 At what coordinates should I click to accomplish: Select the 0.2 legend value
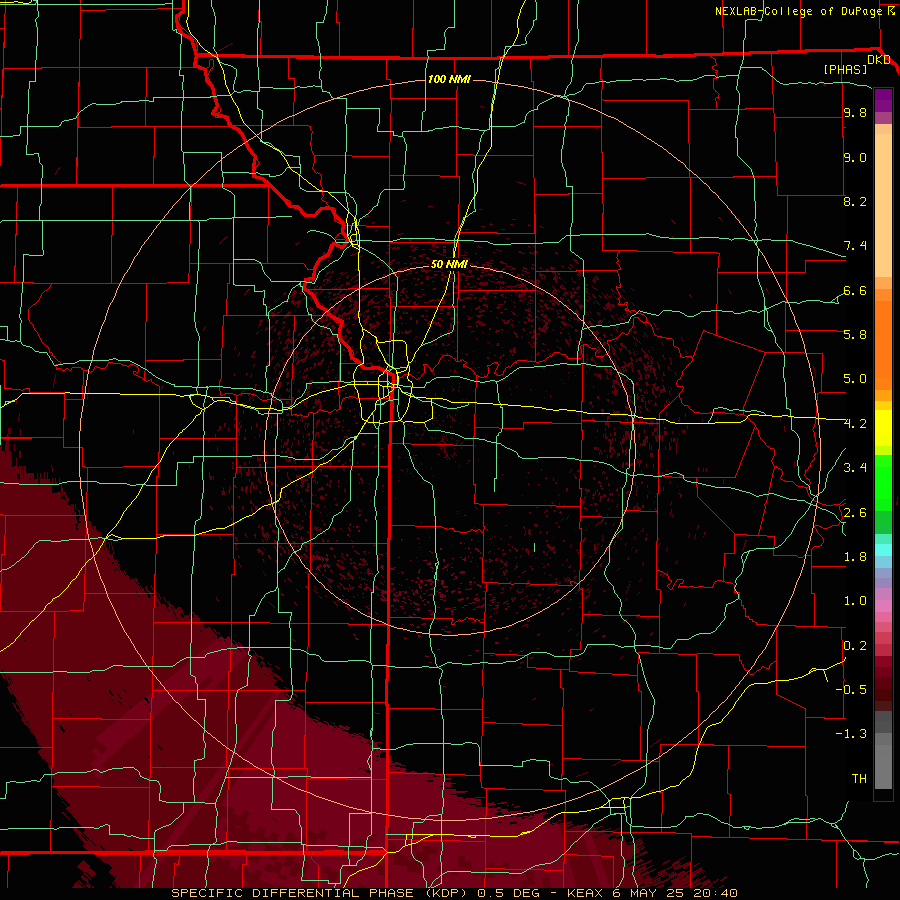(855, 646)
